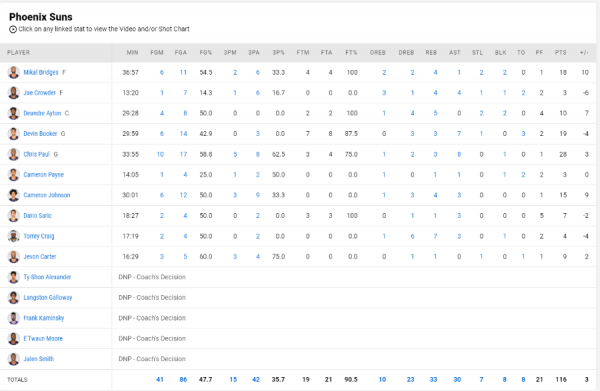Open Jevon Carter player link
The width and height of the screenshot is (600, 391).
coord(40,256)
